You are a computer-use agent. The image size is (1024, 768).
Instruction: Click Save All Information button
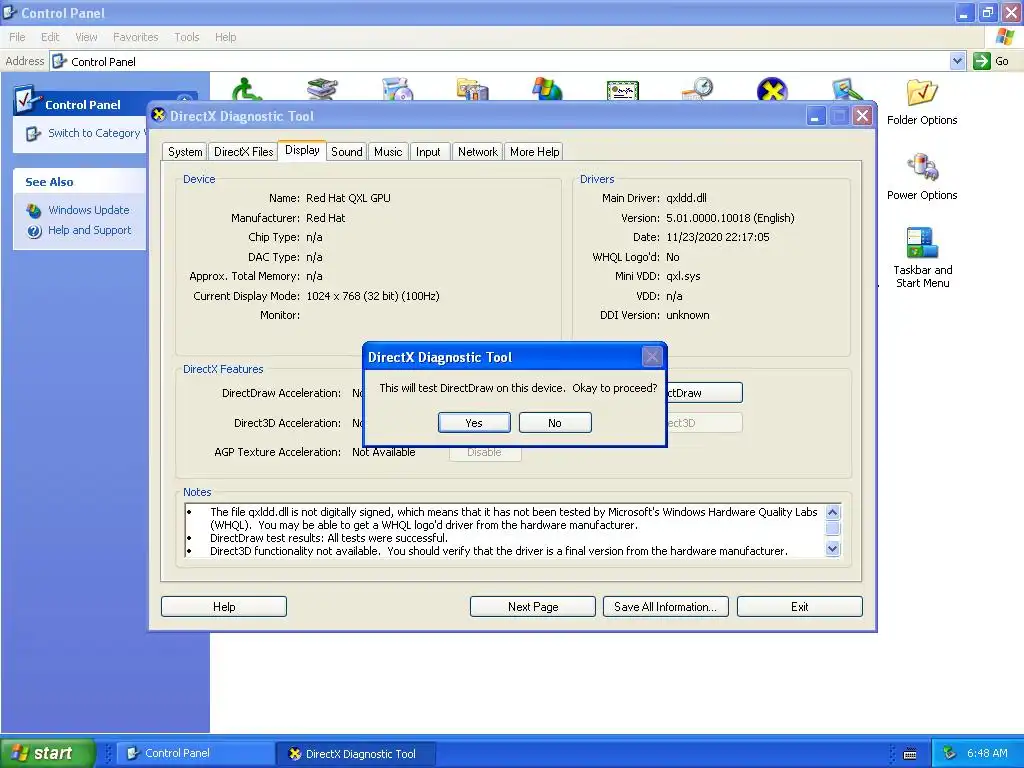click(665, 607)
